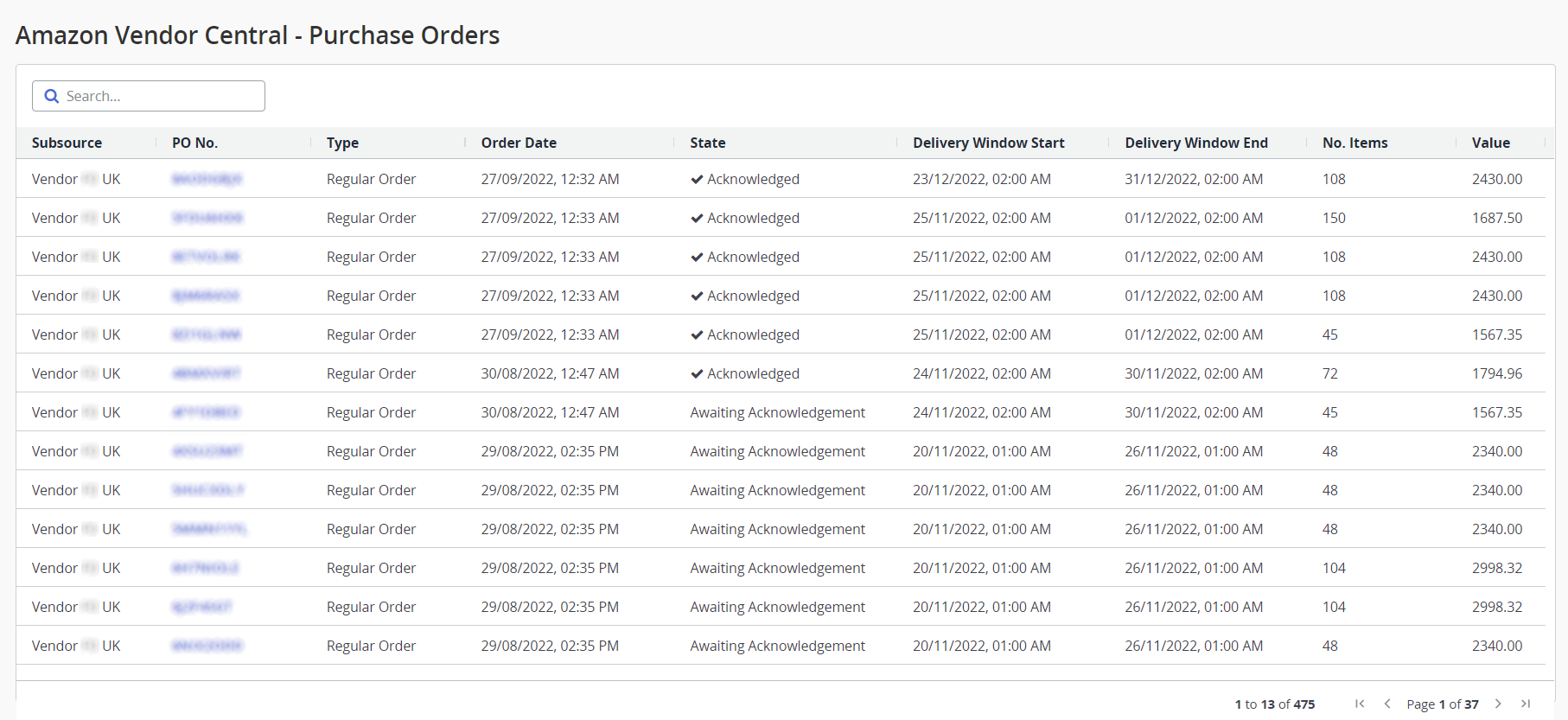Jump to the last page arrow
Viewport: 1568px width, 720px height.
[x=1526, y=704]
